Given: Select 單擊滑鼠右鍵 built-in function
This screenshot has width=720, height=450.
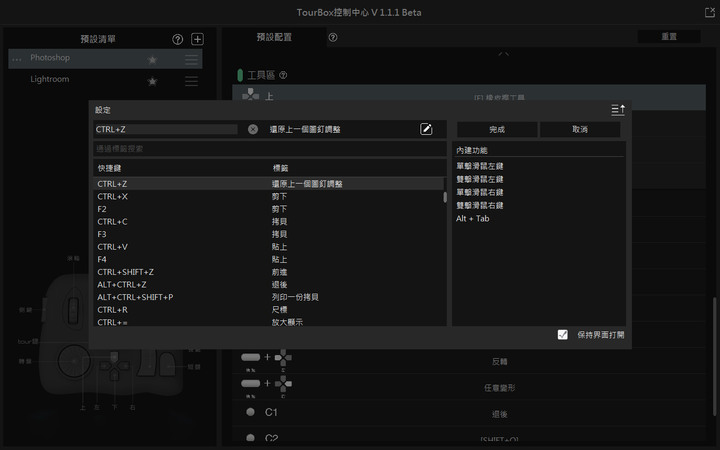Looking at the screenshot, I should coord(479,192).
